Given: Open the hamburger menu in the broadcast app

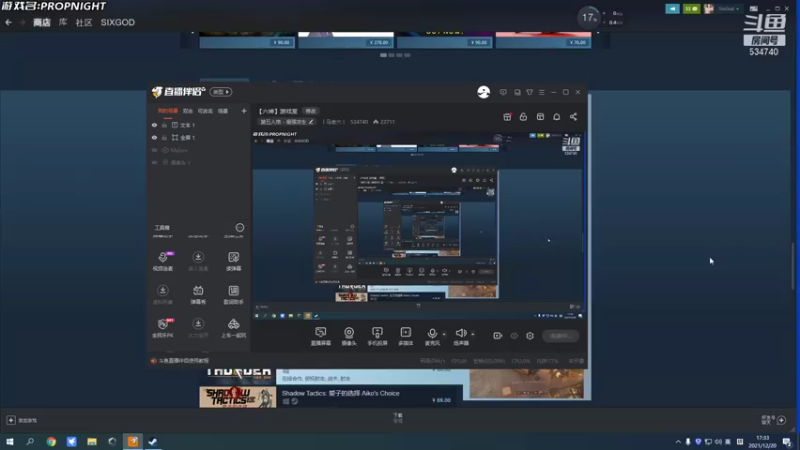Looking at the screenshot, I should click(542, 92).
